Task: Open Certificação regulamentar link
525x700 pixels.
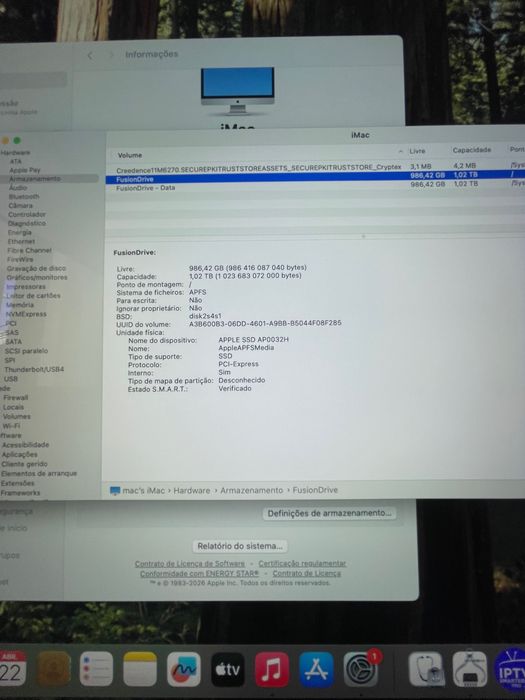Action: (x=302, y=563)
